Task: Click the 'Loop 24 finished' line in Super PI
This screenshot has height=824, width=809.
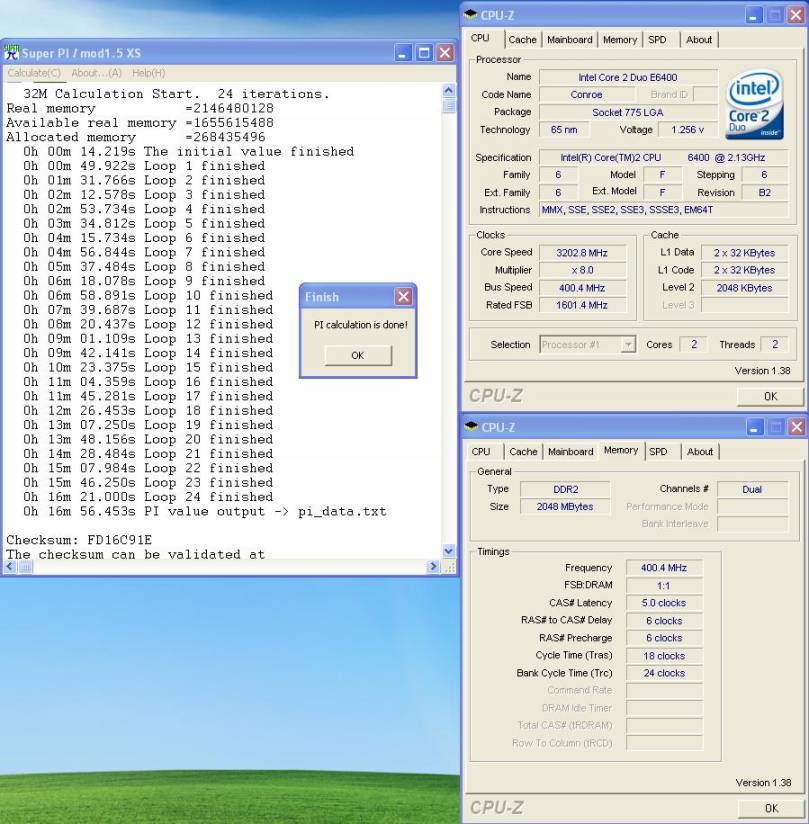Action: [x=148, y=497]
